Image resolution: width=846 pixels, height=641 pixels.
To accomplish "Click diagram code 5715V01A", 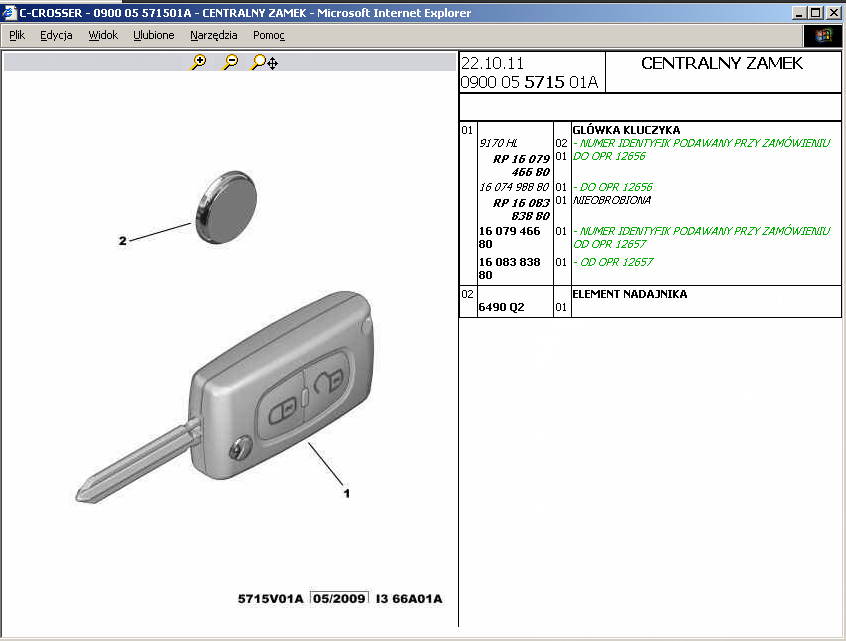I will [270, 598].
